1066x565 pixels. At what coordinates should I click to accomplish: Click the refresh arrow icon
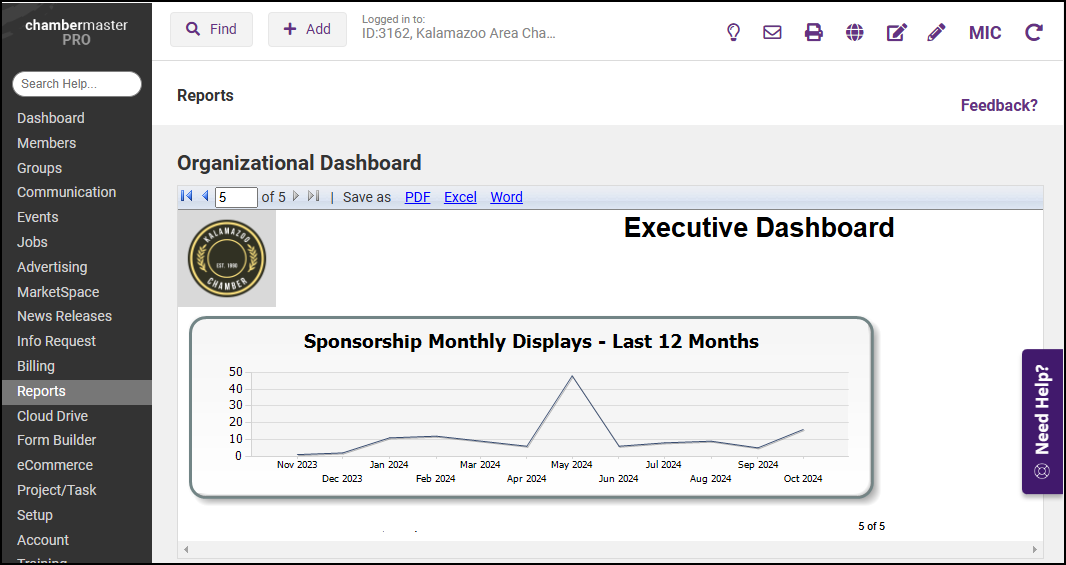click(x=1034, y=32)
